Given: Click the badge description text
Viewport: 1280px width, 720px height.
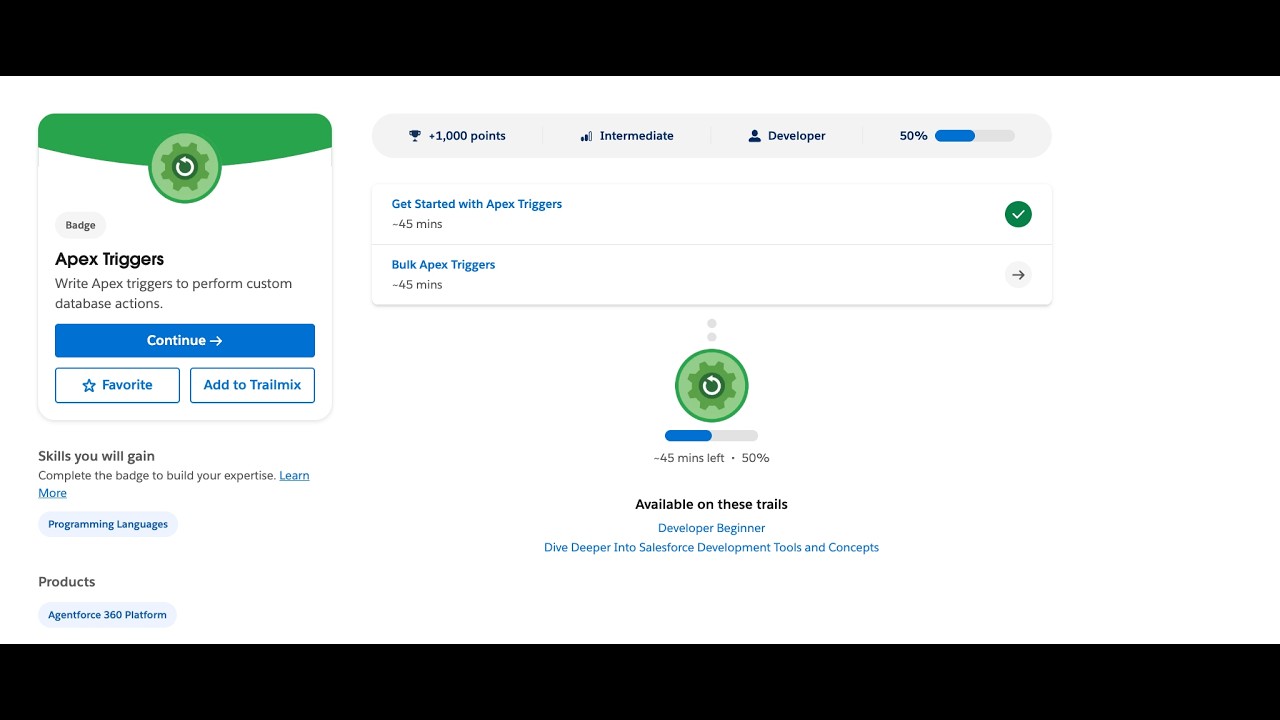Looking at the screenshot, I should (x=174, y=293).
